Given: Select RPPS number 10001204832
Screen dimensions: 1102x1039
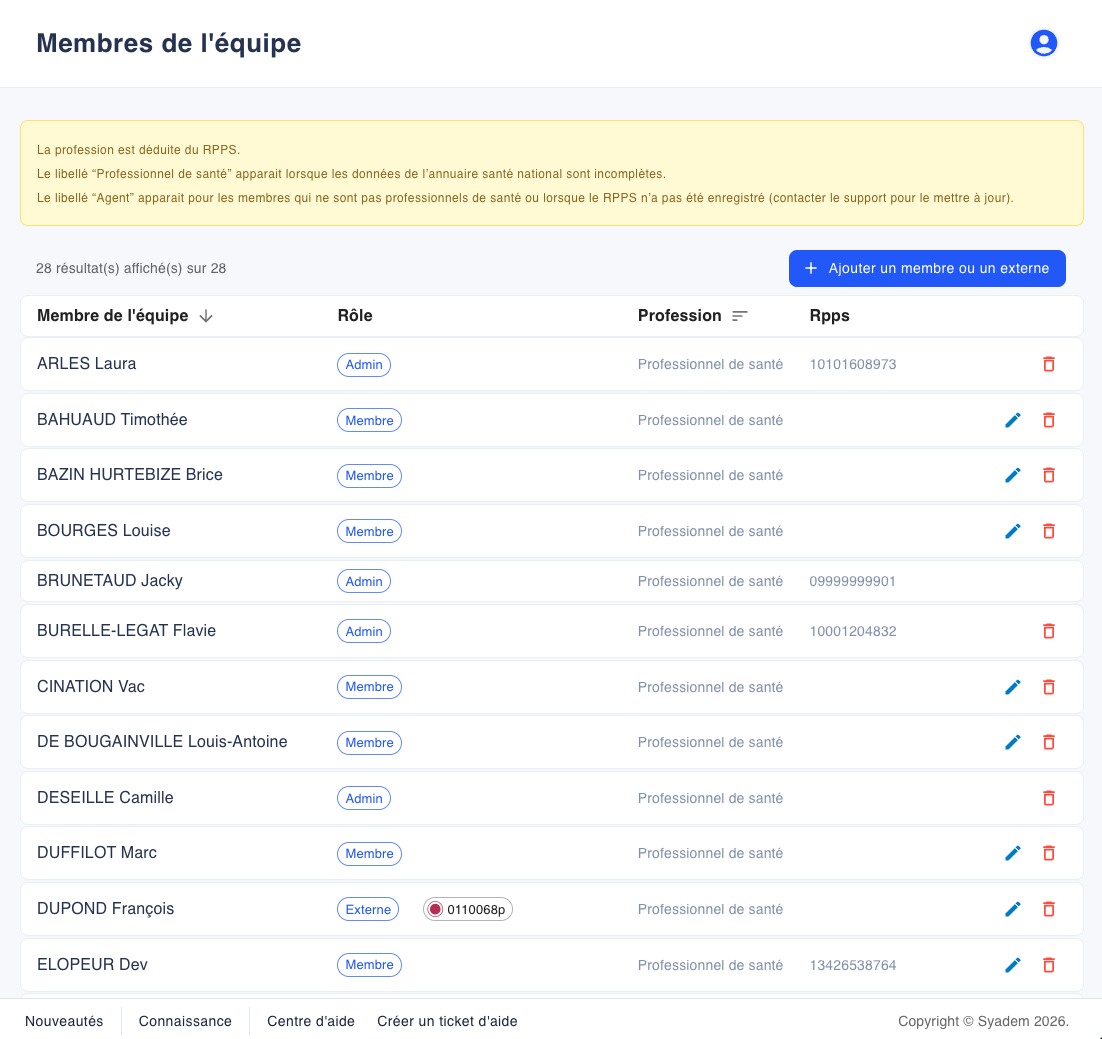Looking at the screenshot, I should tap(853, 631).
